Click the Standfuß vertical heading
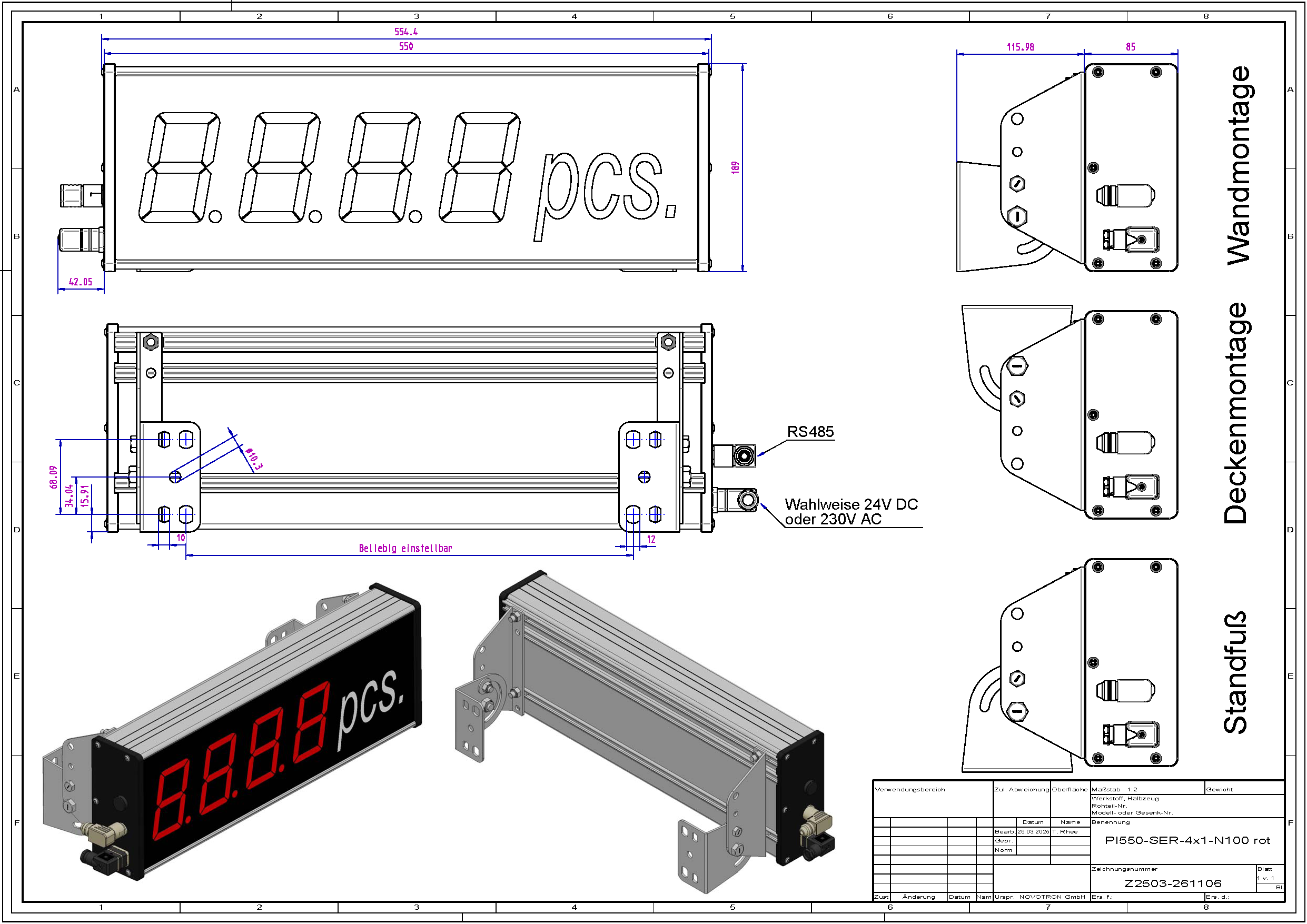1307x924 pixels. [x=1235, y=672]
